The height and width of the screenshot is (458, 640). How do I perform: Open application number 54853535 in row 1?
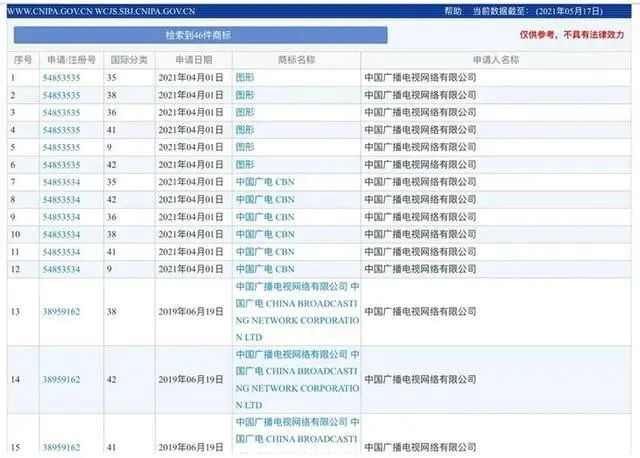(x=61, y=77)
